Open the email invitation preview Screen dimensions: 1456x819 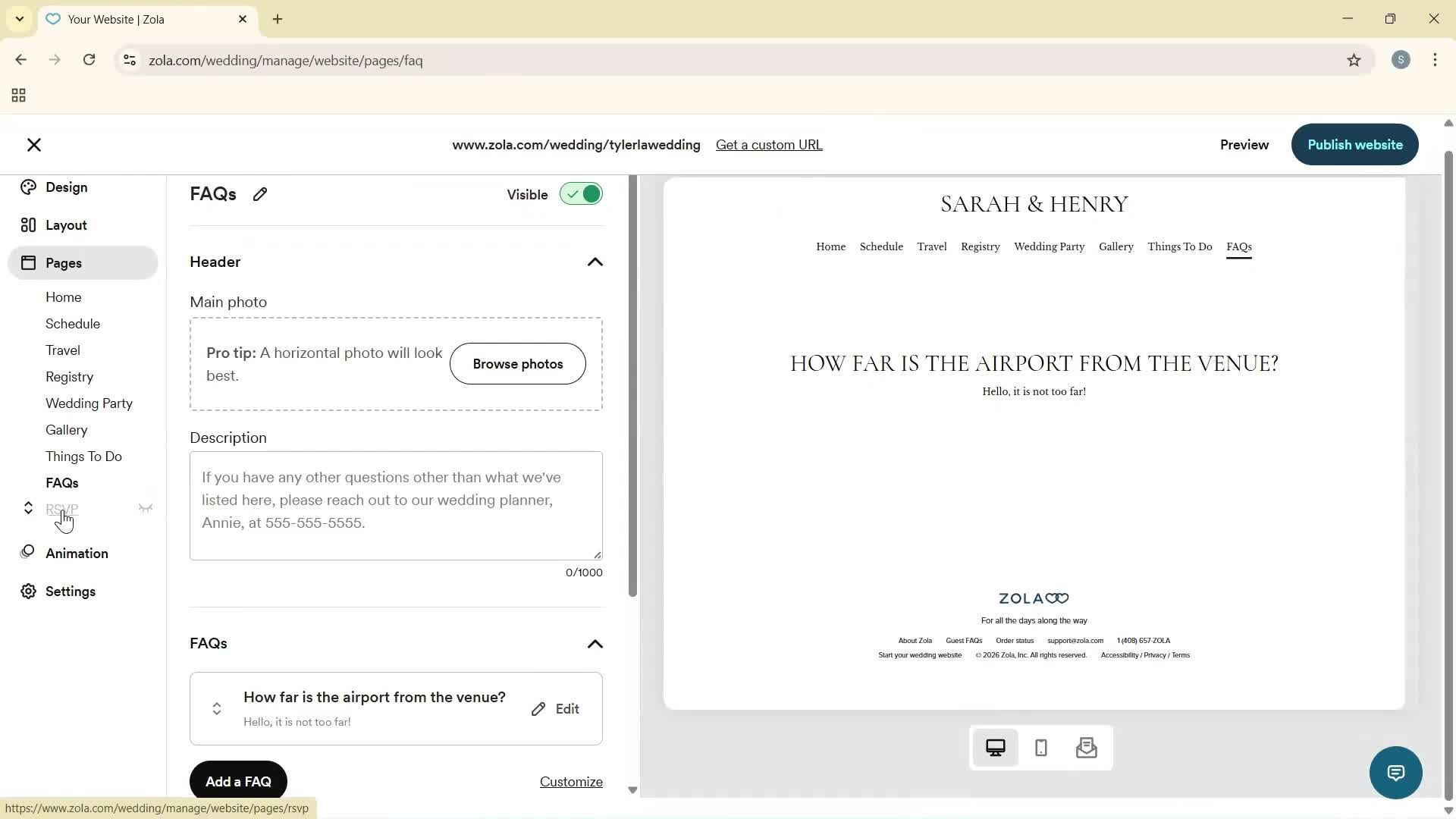click(x=1086, y=747)
